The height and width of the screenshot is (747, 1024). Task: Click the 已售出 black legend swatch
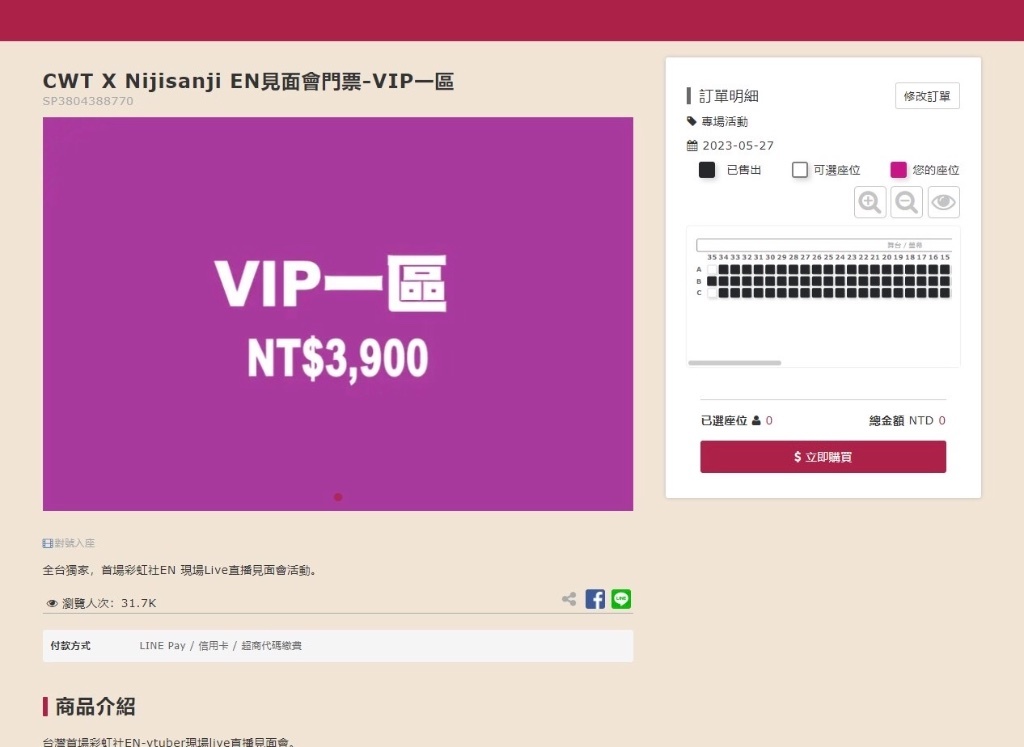[x=707, y=170]
